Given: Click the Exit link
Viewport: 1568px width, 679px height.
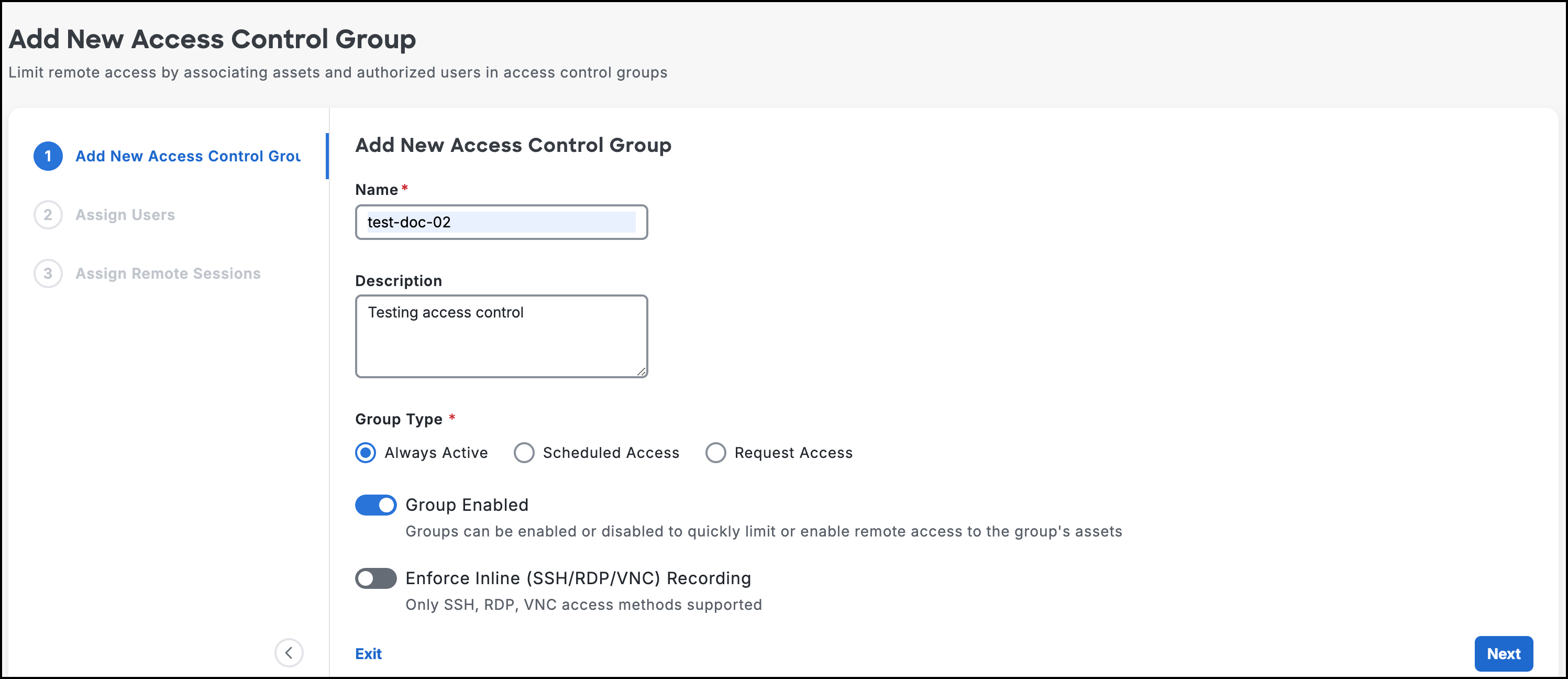Looking at the screenshot, I should tap(368, 653).
